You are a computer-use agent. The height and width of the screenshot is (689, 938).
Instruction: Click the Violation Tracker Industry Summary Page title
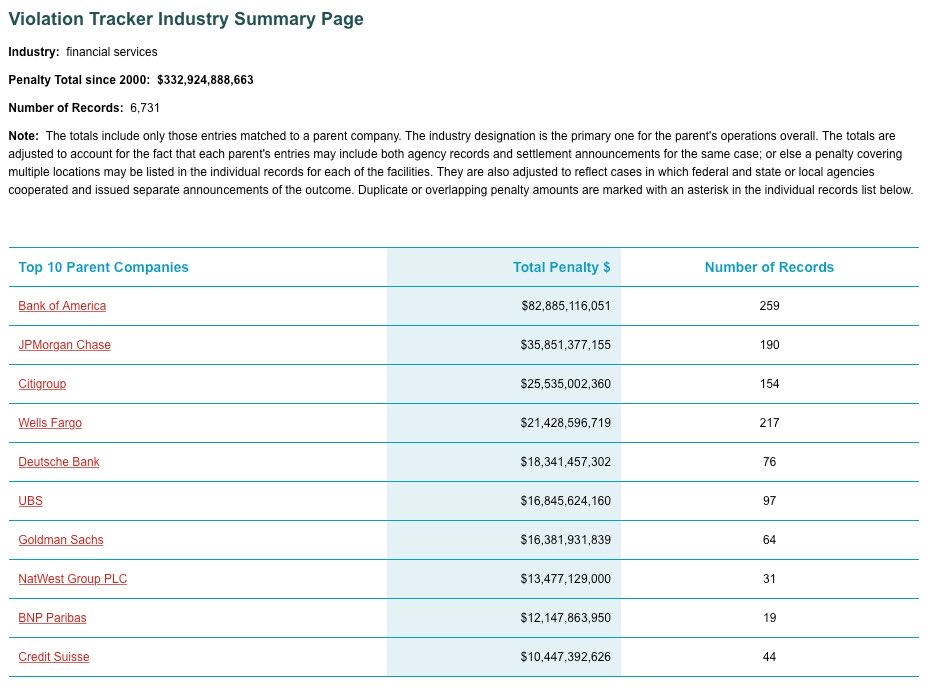tap(186, 19)
